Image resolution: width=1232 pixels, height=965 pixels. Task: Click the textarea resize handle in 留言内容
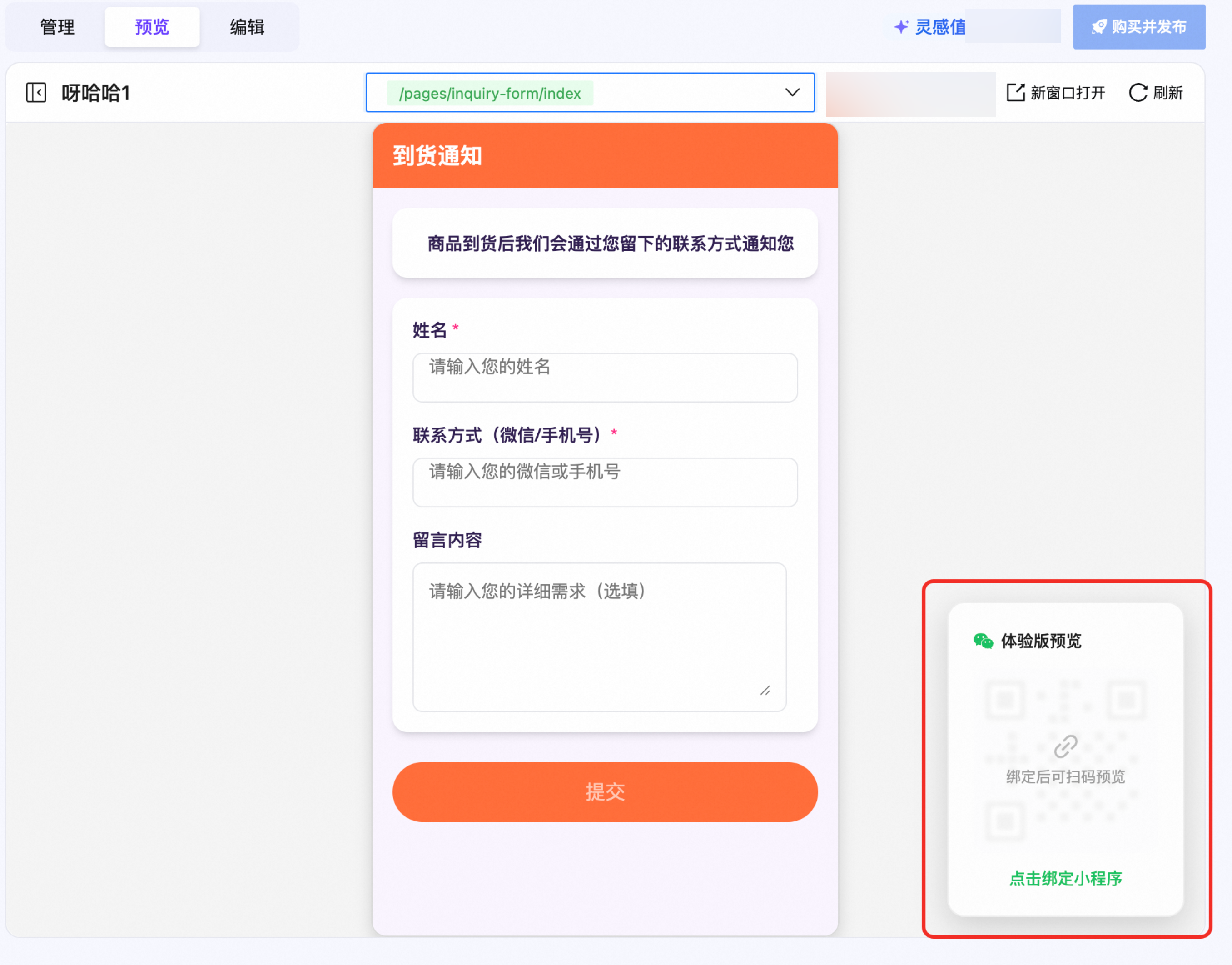coord(765,691)
